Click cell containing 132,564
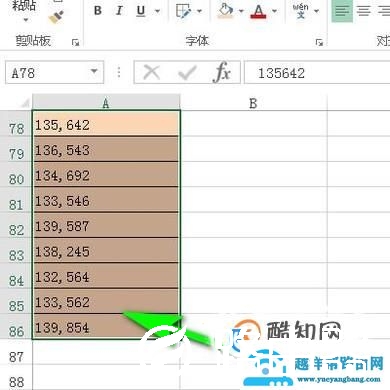Viewport: 390px width, 390px height. [x=106, y=276]
